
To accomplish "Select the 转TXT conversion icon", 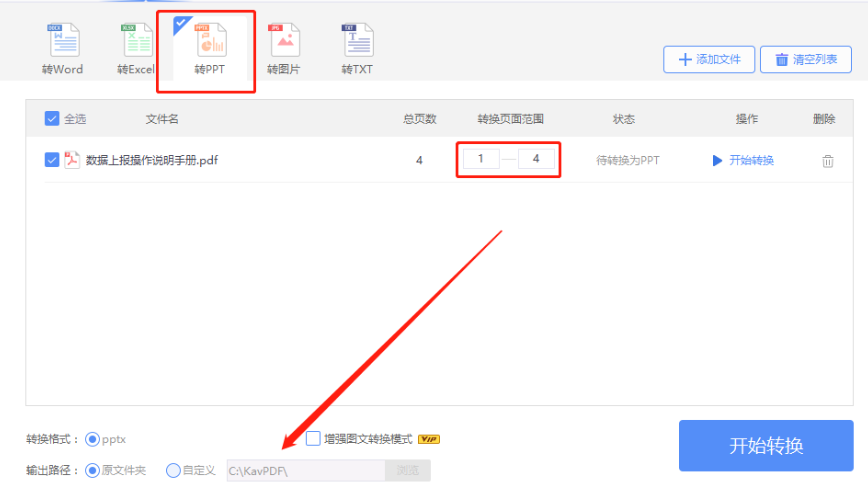I will coord(357,49).
